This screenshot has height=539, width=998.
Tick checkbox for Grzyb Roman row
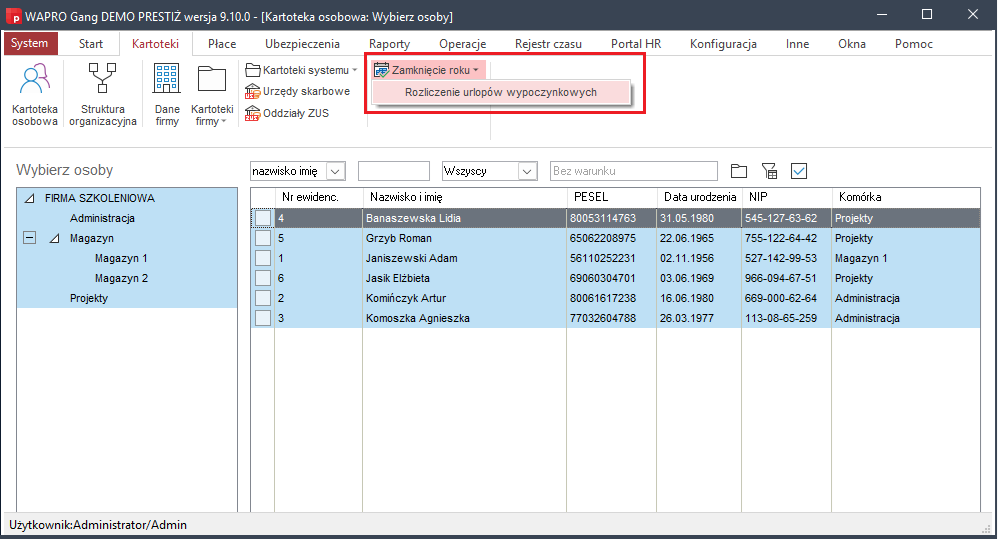[x=262, y=238]
